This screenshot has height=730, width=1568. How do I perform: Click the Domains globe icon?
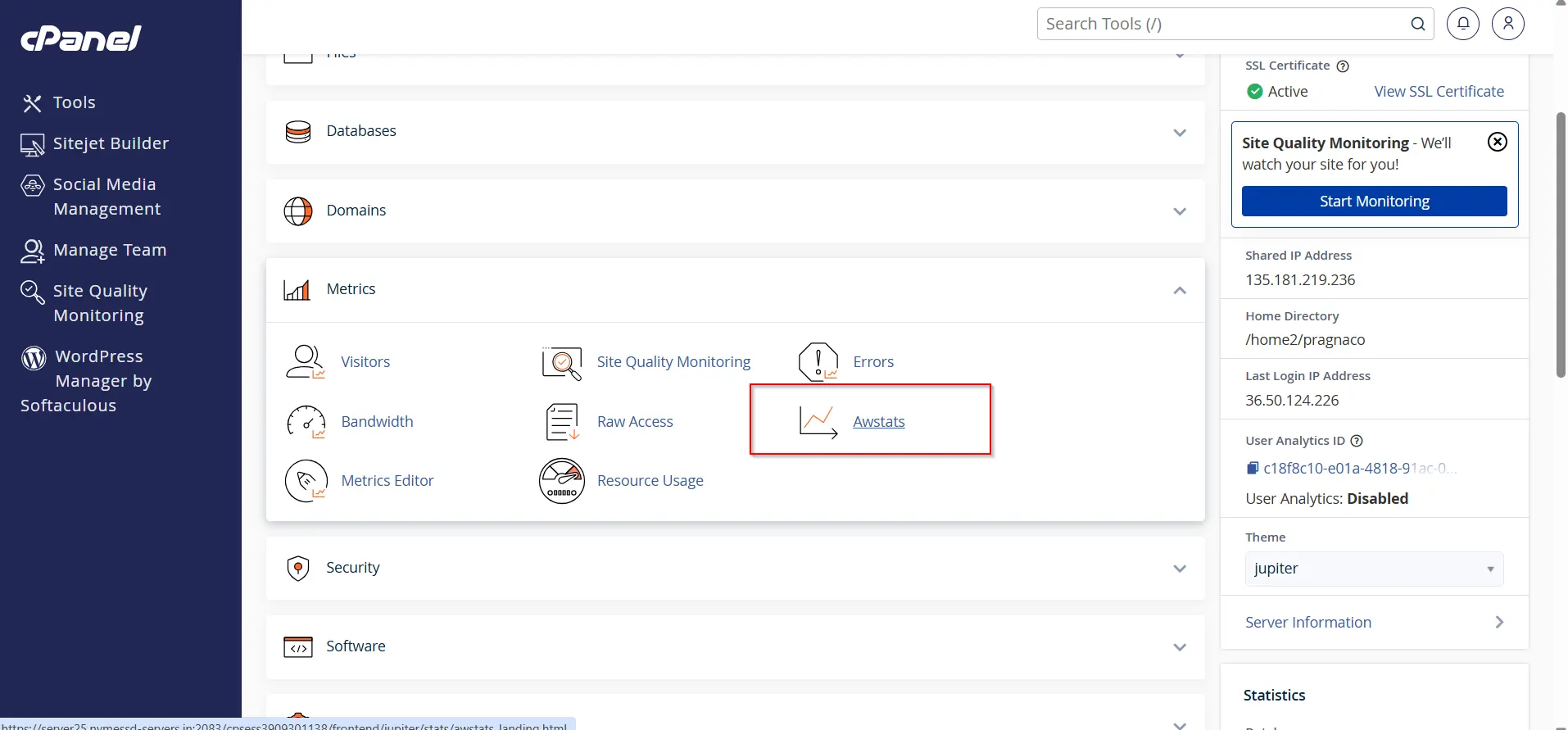(298, 211)
